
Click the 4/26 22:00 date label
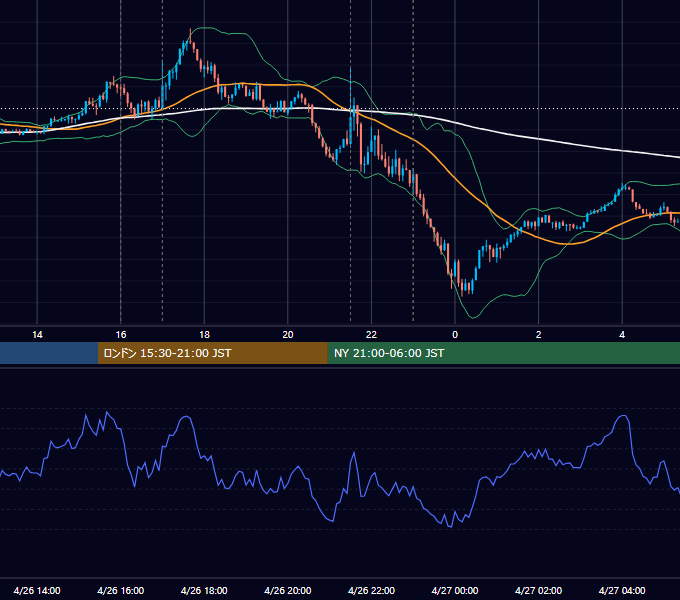click(x=372, y=590)
